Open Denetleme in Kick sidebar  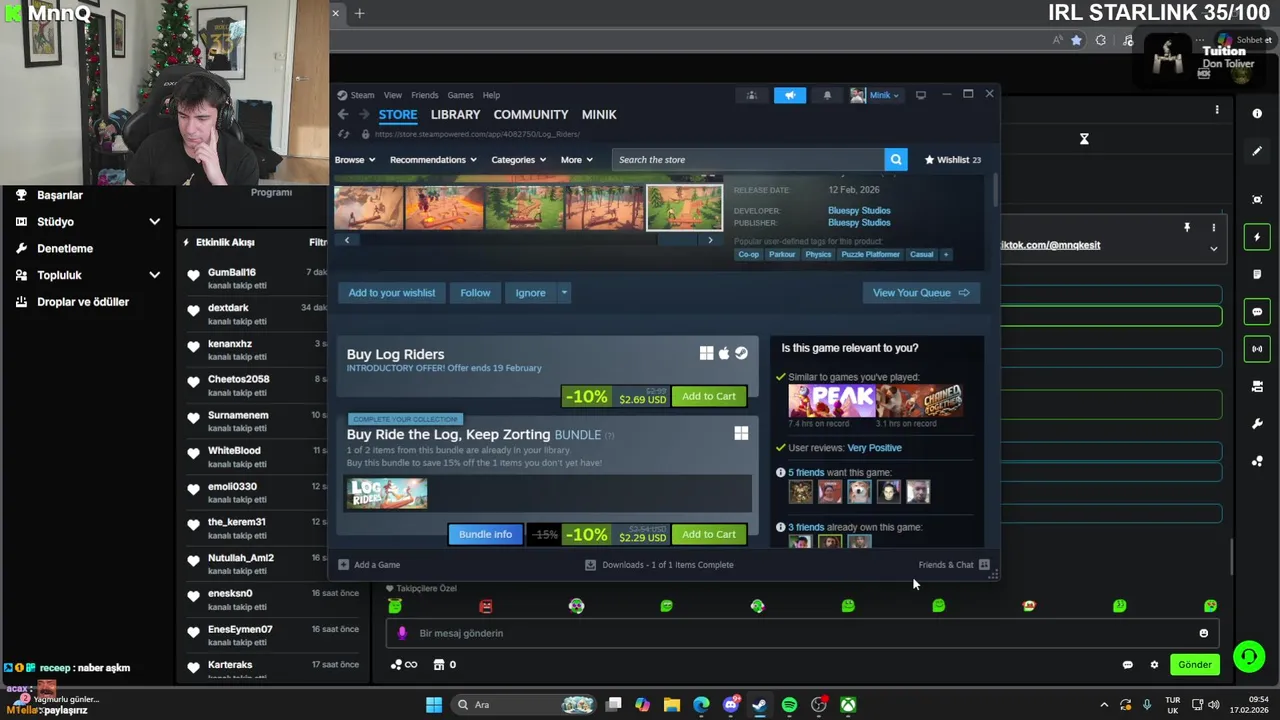pyautogui.click(x=65, y=249)
